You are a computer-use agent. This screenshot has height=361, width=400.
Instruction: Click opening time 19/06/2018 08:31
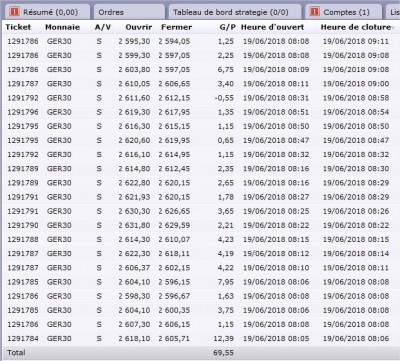(276, 98)
